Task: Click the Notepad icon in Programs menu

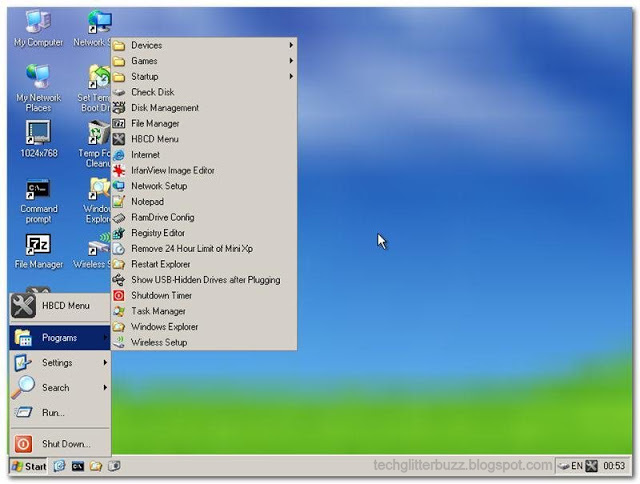Action: 119,202
